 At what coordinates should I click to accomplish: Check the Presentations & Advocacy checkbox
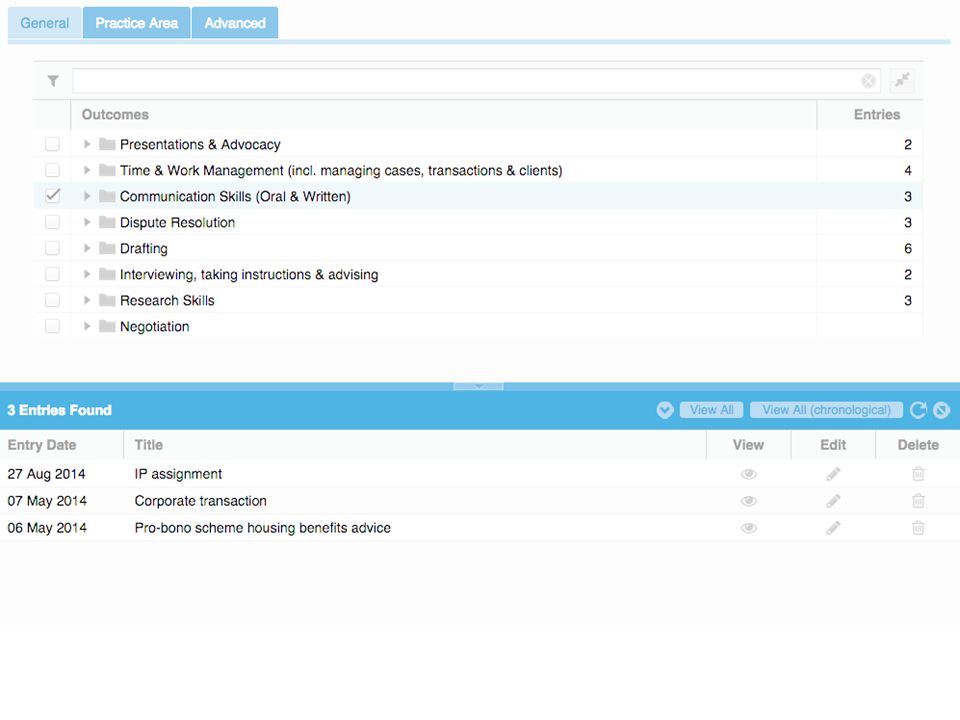(x=53, y=144)
